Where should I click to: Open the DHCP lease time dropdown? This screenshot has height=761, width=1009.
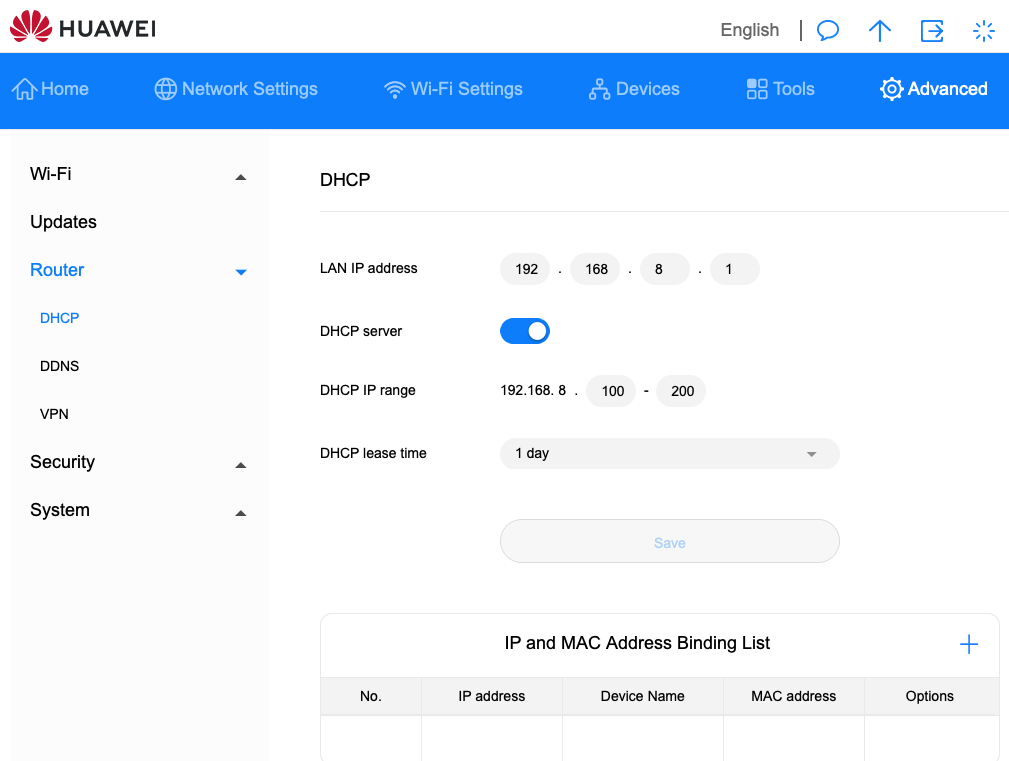pos(669,454)
